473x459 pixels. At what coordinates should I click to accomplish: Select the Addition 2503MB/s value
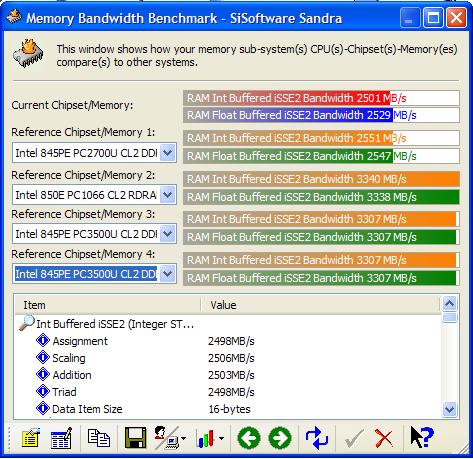(x=231, y=375)
